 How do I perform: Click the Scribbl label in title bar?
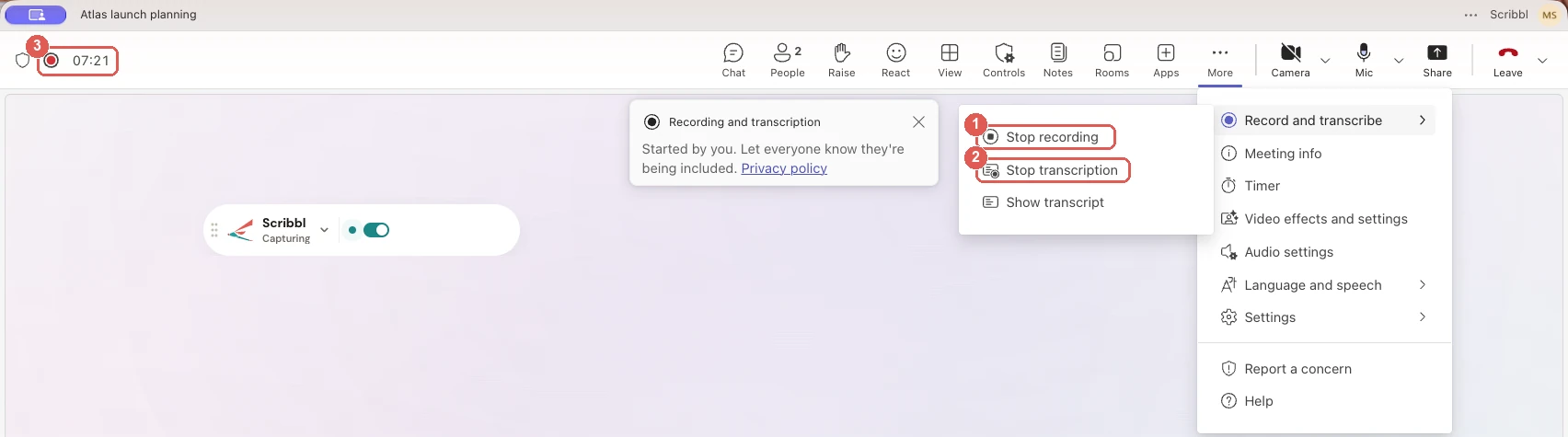[x=1509, y=15]
